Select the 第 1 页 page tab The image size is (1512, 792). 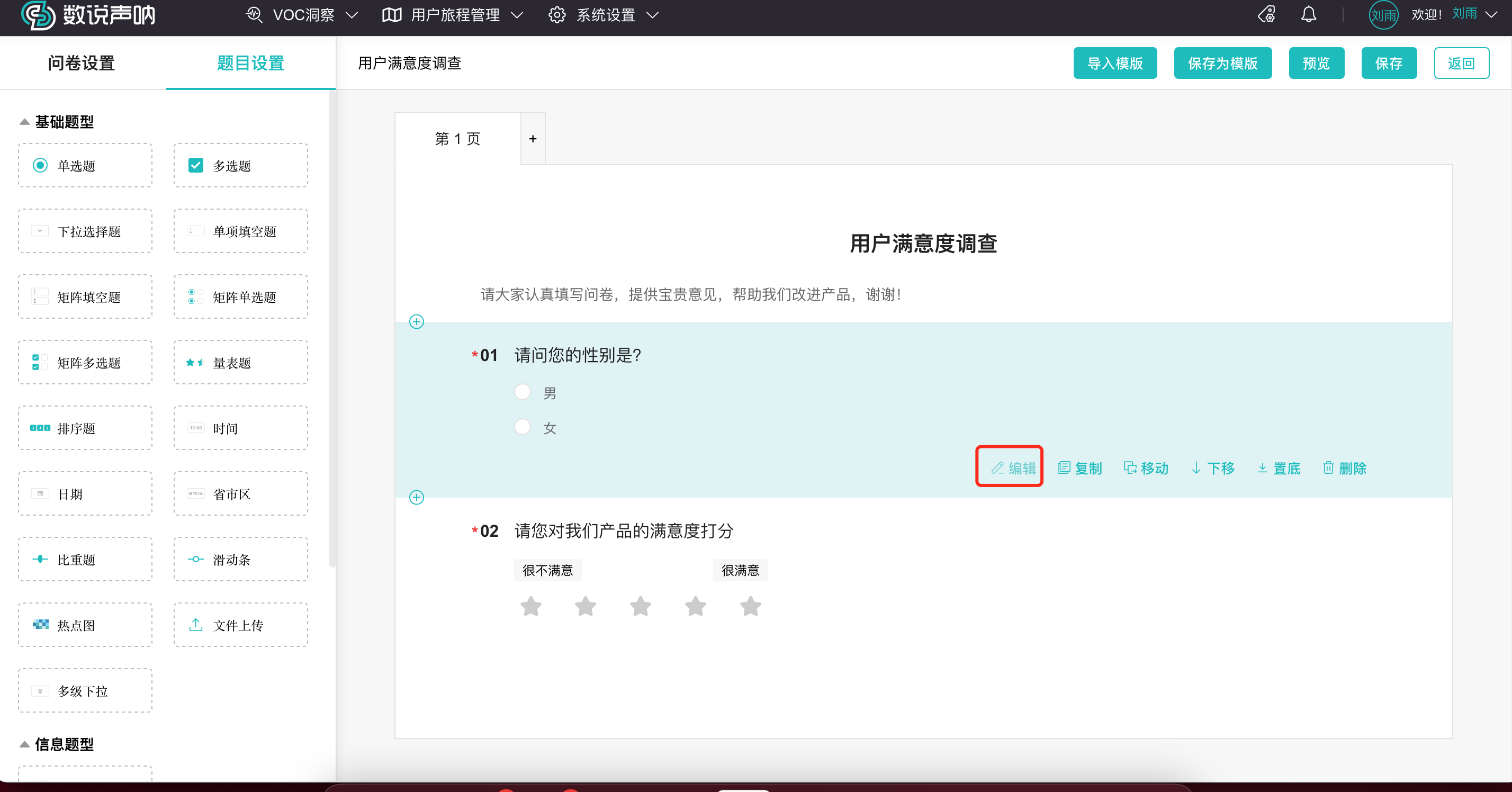tap(458, 139)
